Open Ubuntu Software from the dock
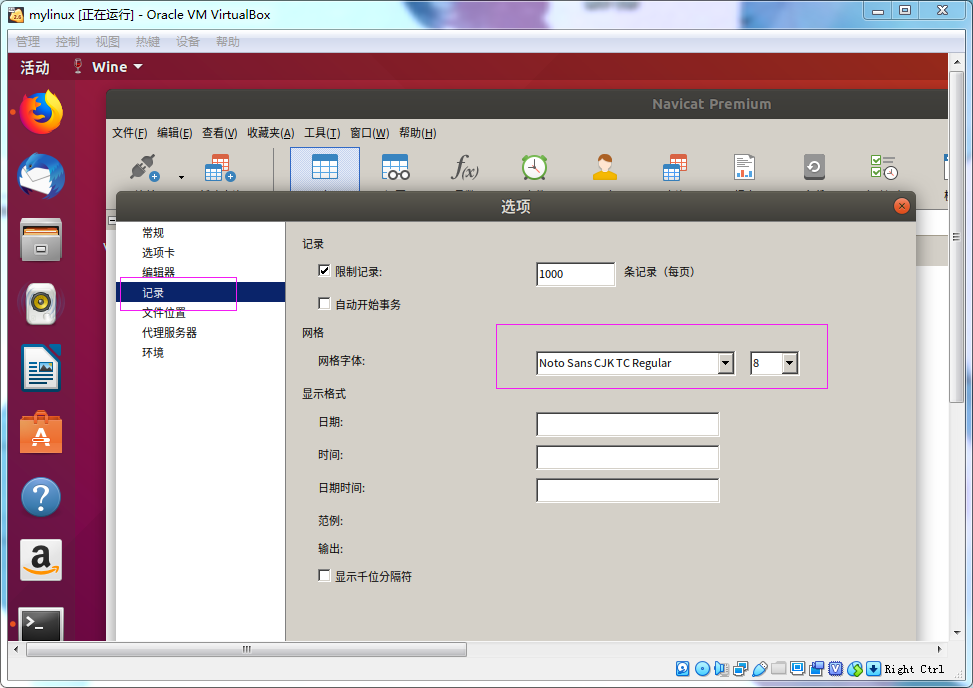This screenshot has height=688, width=973. [41, 432]
